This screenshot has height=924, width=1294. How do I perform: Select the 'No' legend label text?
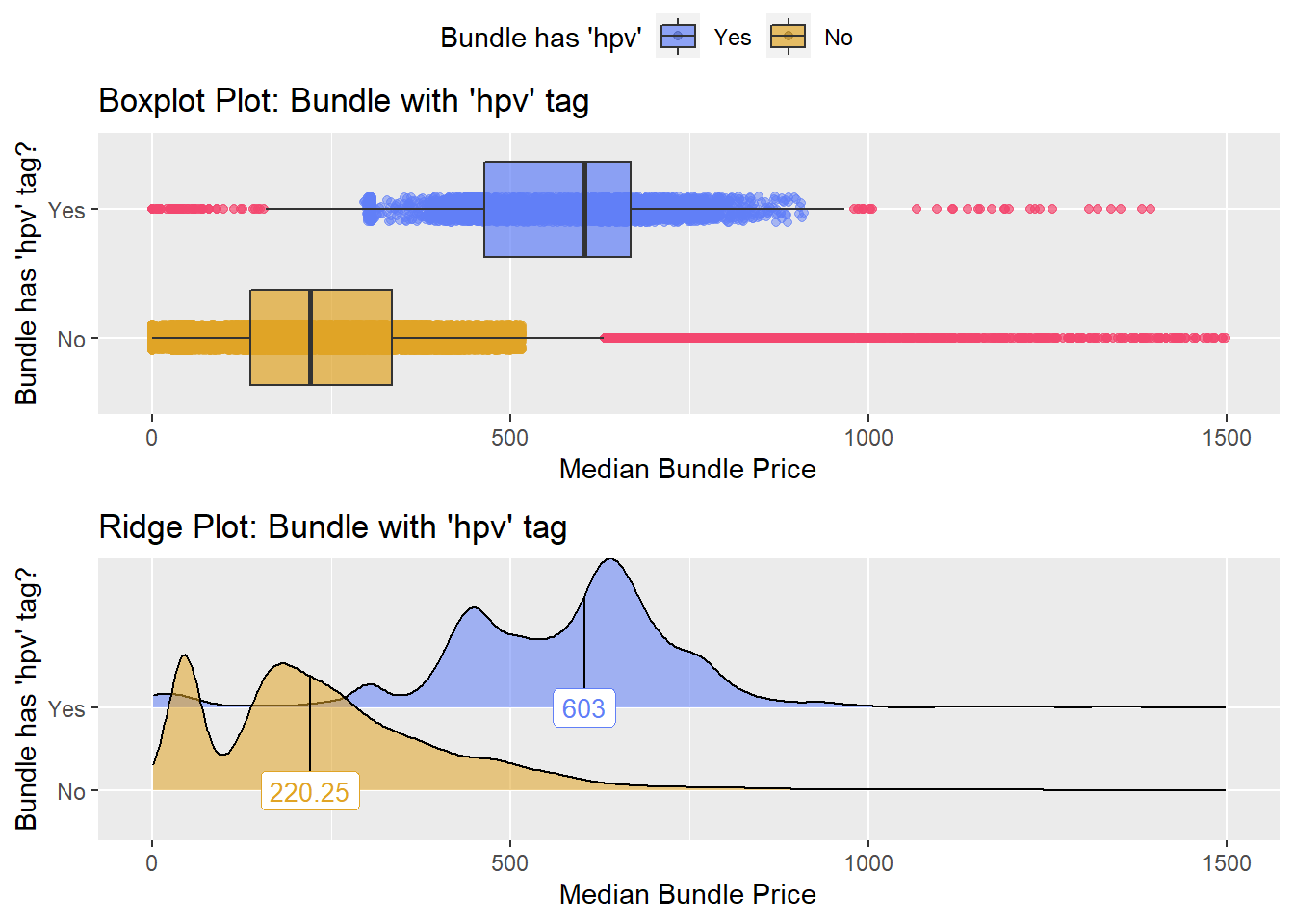[x=839, y=38]
